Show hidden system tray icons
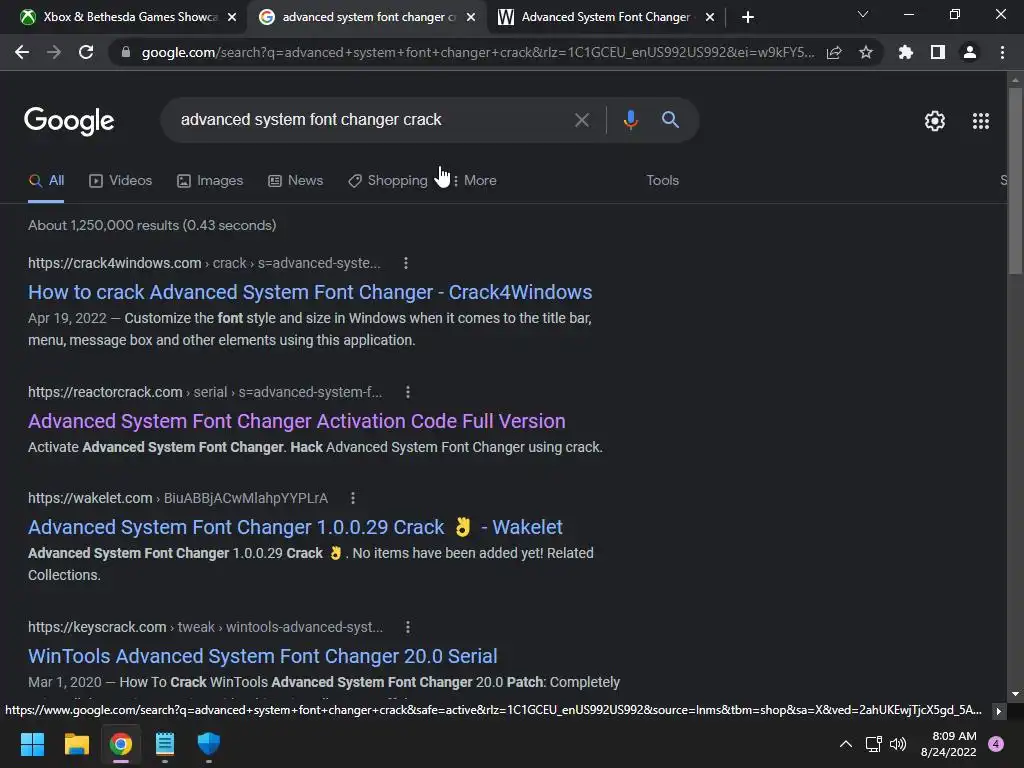 coord(846,744)
